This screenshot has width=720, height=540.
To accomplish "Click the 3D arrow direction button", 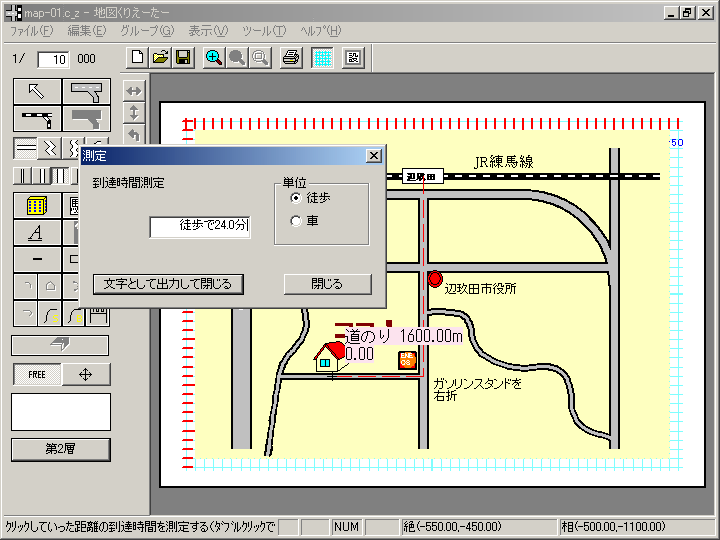I will [x=60, y=345].
